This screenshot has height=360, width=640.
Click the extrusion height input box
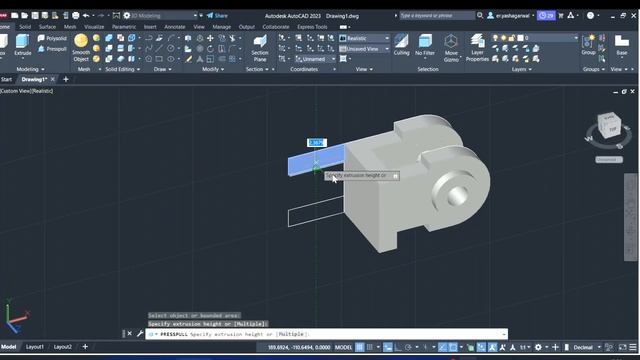[x=317, y=142]
